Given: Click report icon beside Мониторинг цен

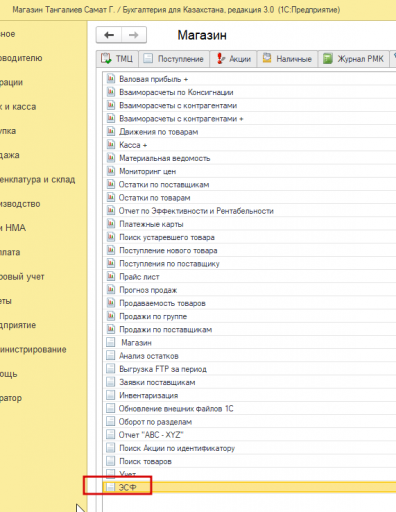Looking at the screenshot, I should point(110,171).
